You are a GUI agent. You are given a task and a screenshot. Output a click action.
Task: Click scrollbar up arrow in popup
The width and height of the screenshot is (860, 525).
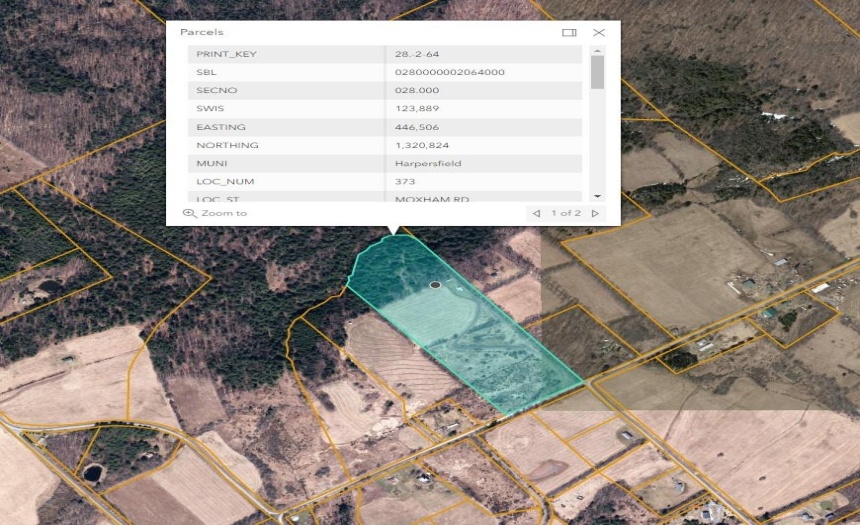597,49
